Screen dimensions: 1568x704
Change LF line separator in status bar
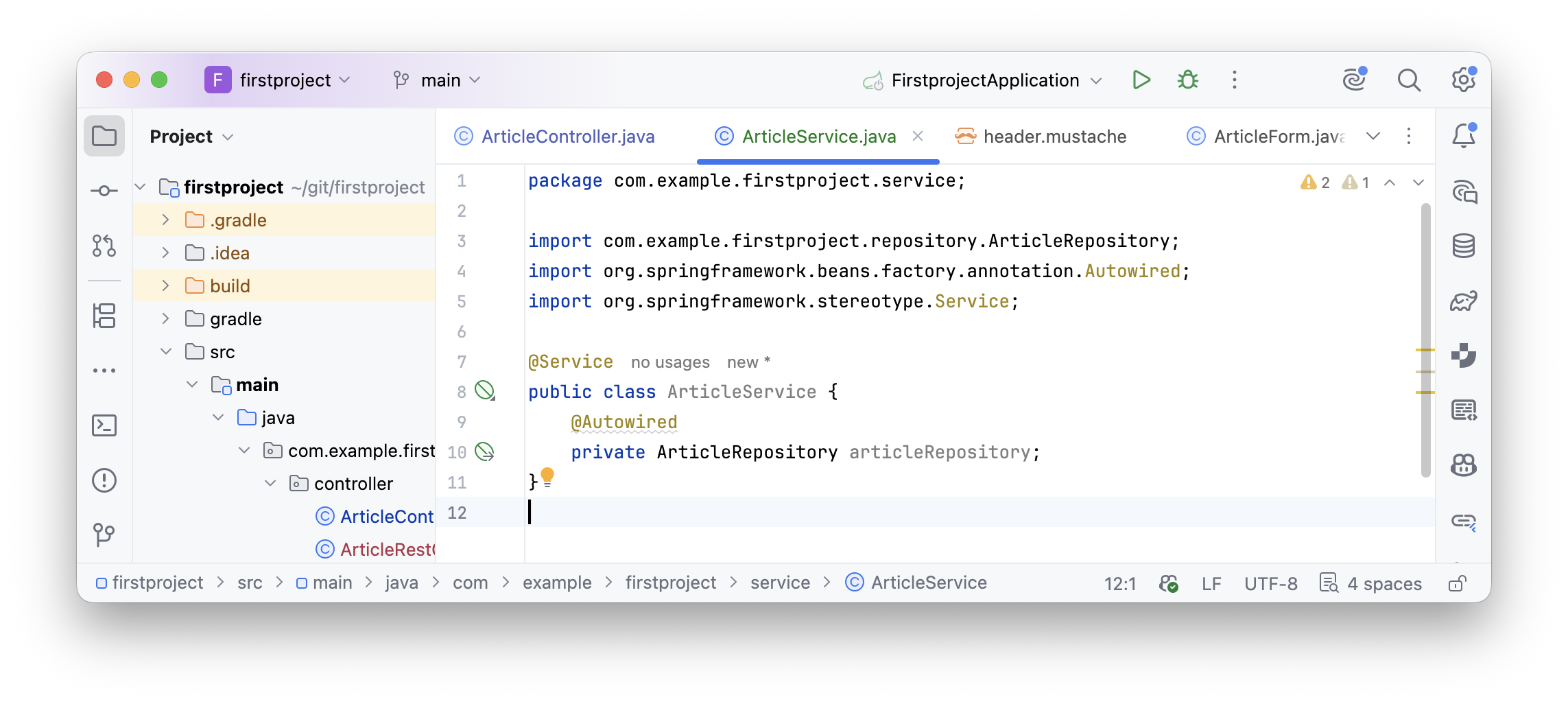tap(1211, 584)
